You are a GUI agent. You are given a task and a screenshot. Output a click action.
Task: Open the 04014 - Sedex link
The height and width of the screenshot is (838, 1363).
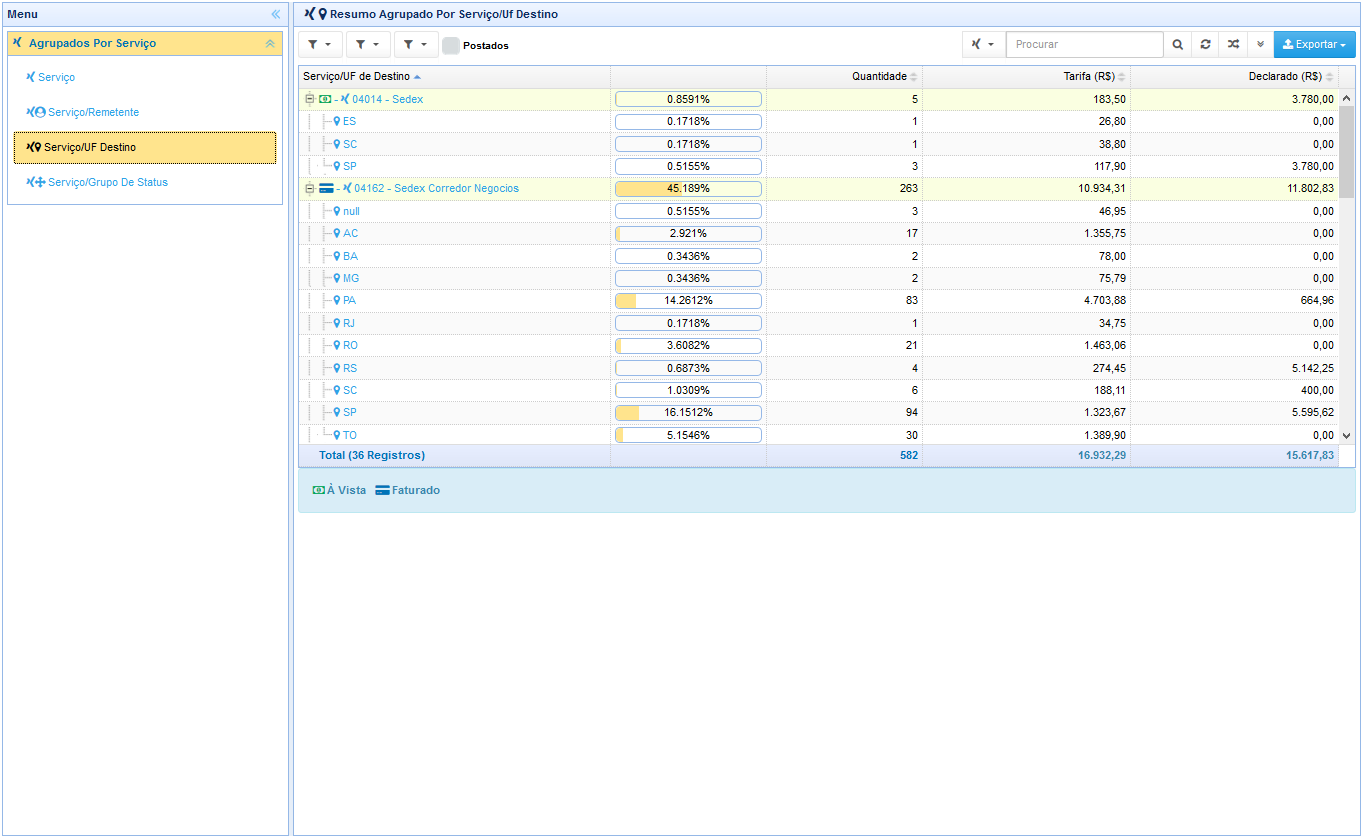point(387,99)
